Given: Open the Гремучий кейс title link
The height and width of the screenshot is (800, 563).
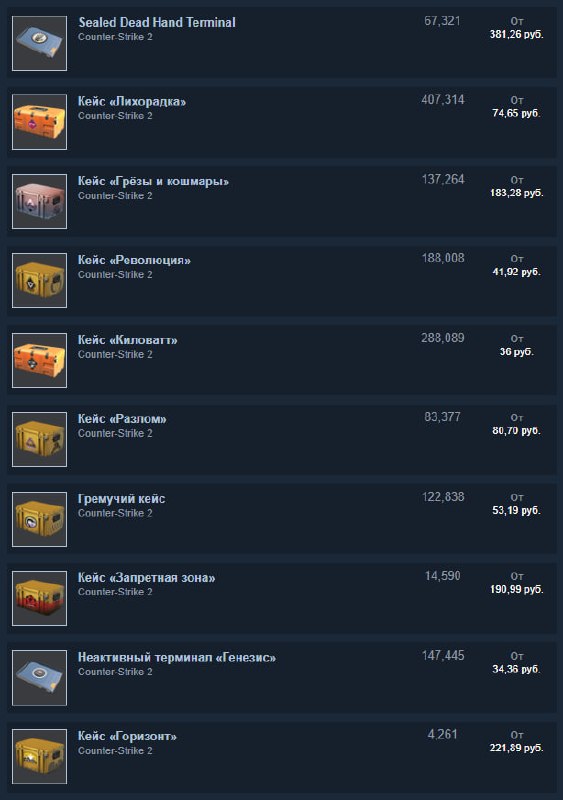Looking at the screenshot, I should 121,499.
